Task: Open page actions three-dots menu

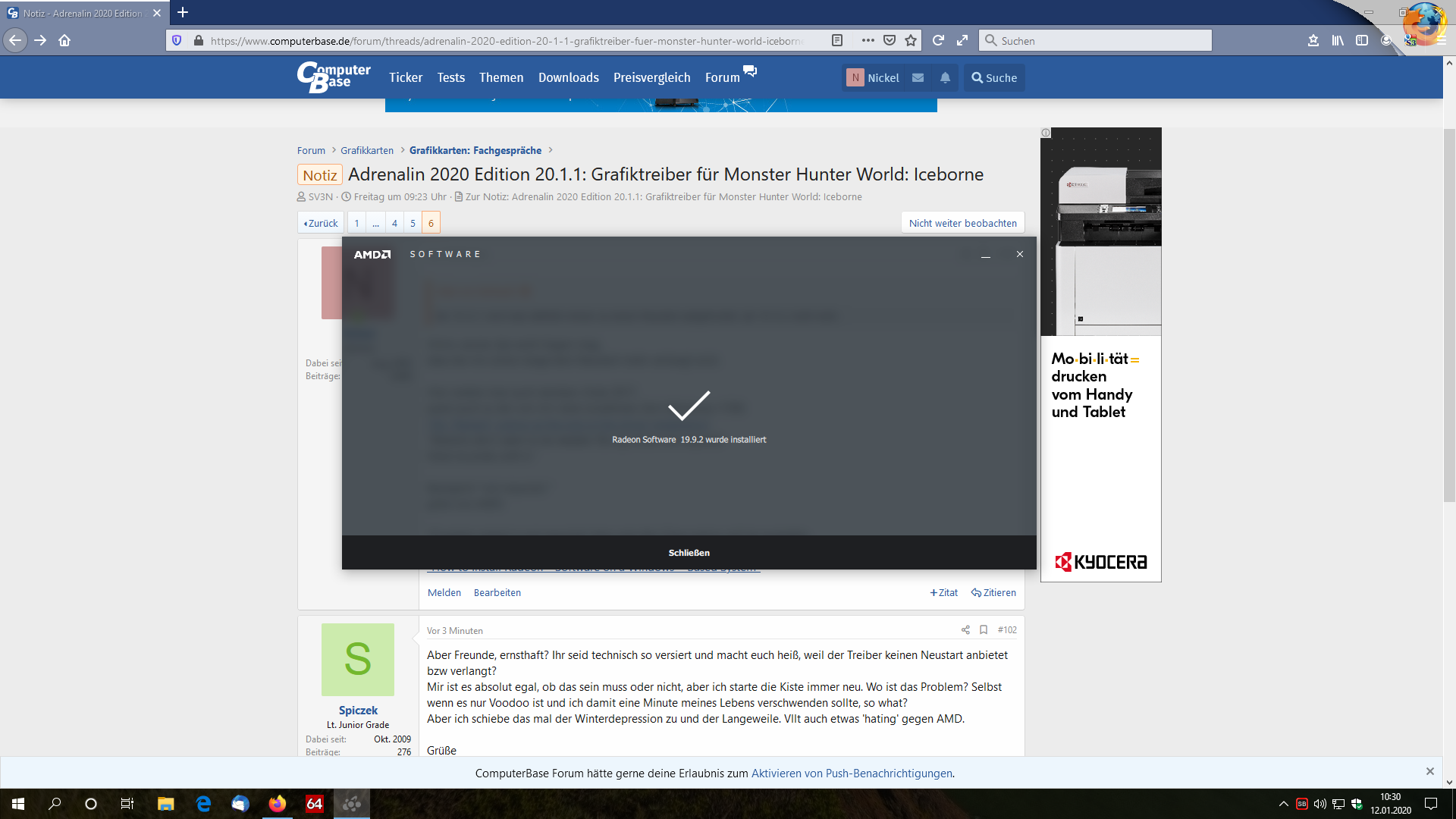Action: tap(868, 41)
